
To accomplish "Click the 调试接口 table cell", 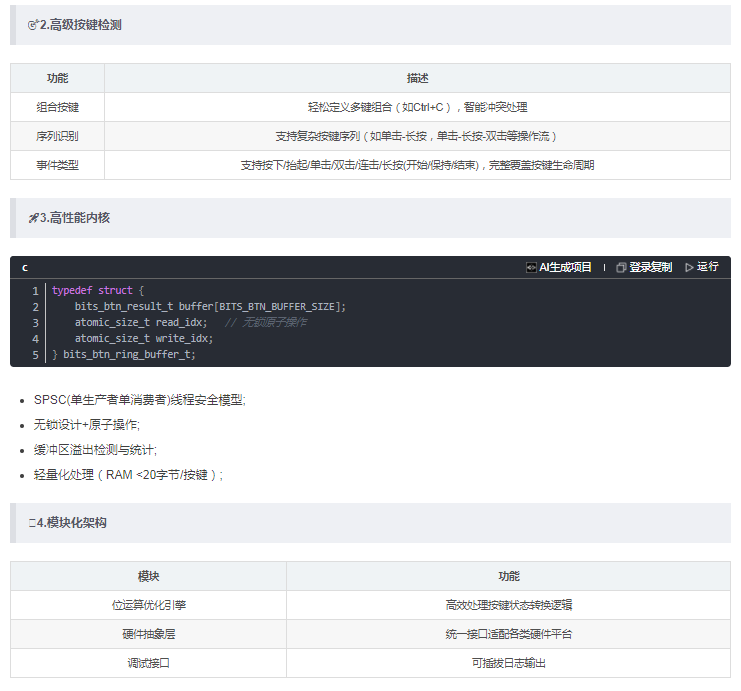I will [148, 663].
